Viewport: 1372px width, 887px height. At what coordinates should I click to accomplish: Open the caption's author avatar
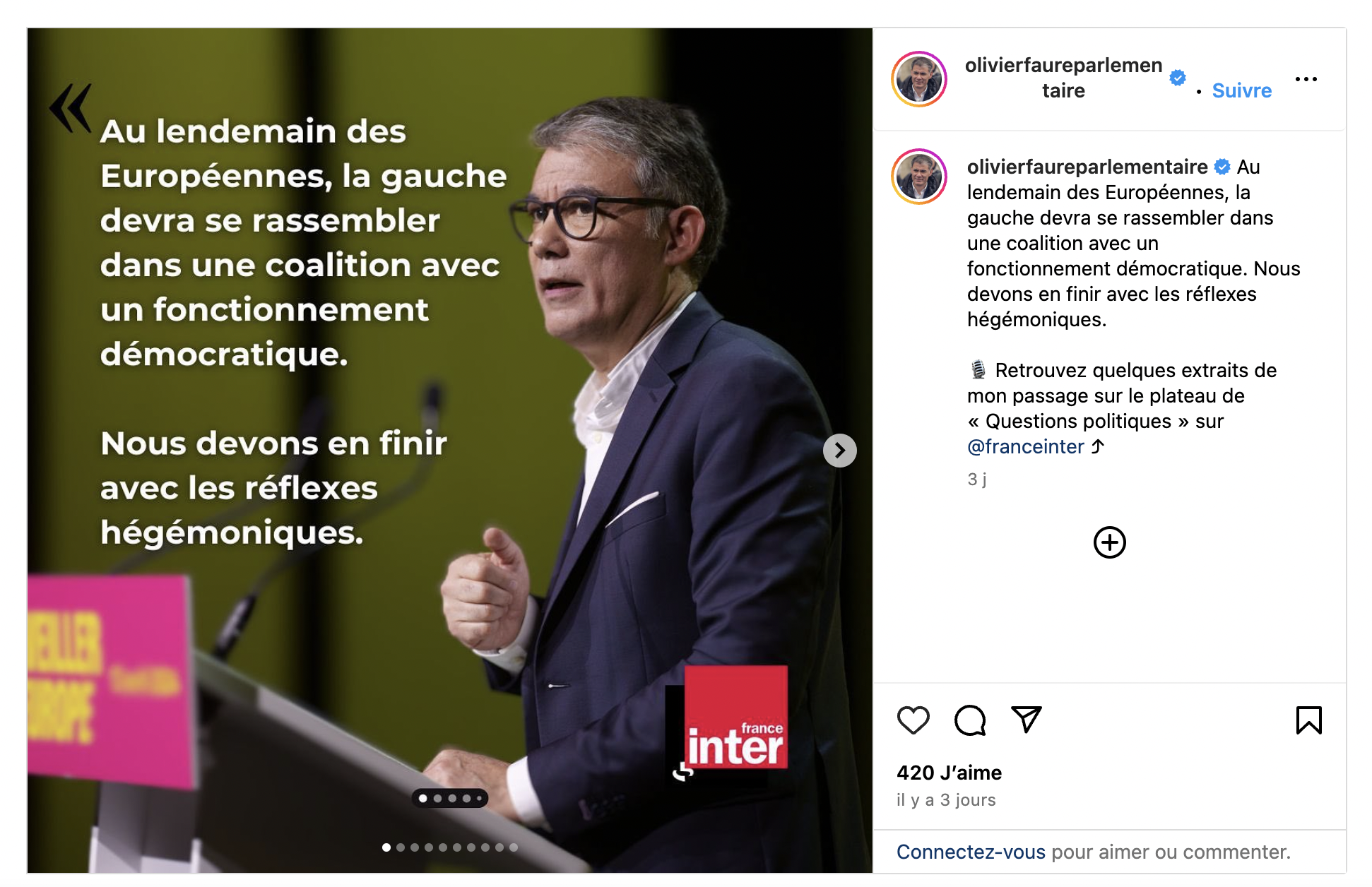click(x=919, y=177)
